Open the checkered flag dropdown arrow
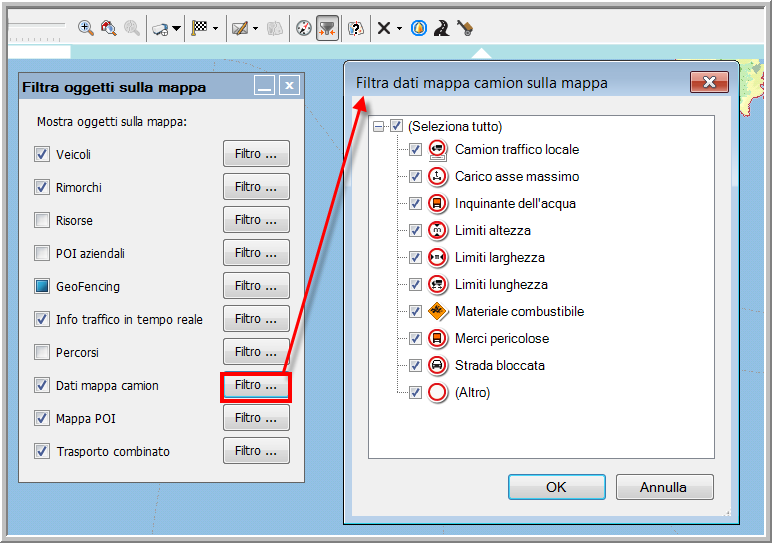The image size is (772, 543). [215, 29]
